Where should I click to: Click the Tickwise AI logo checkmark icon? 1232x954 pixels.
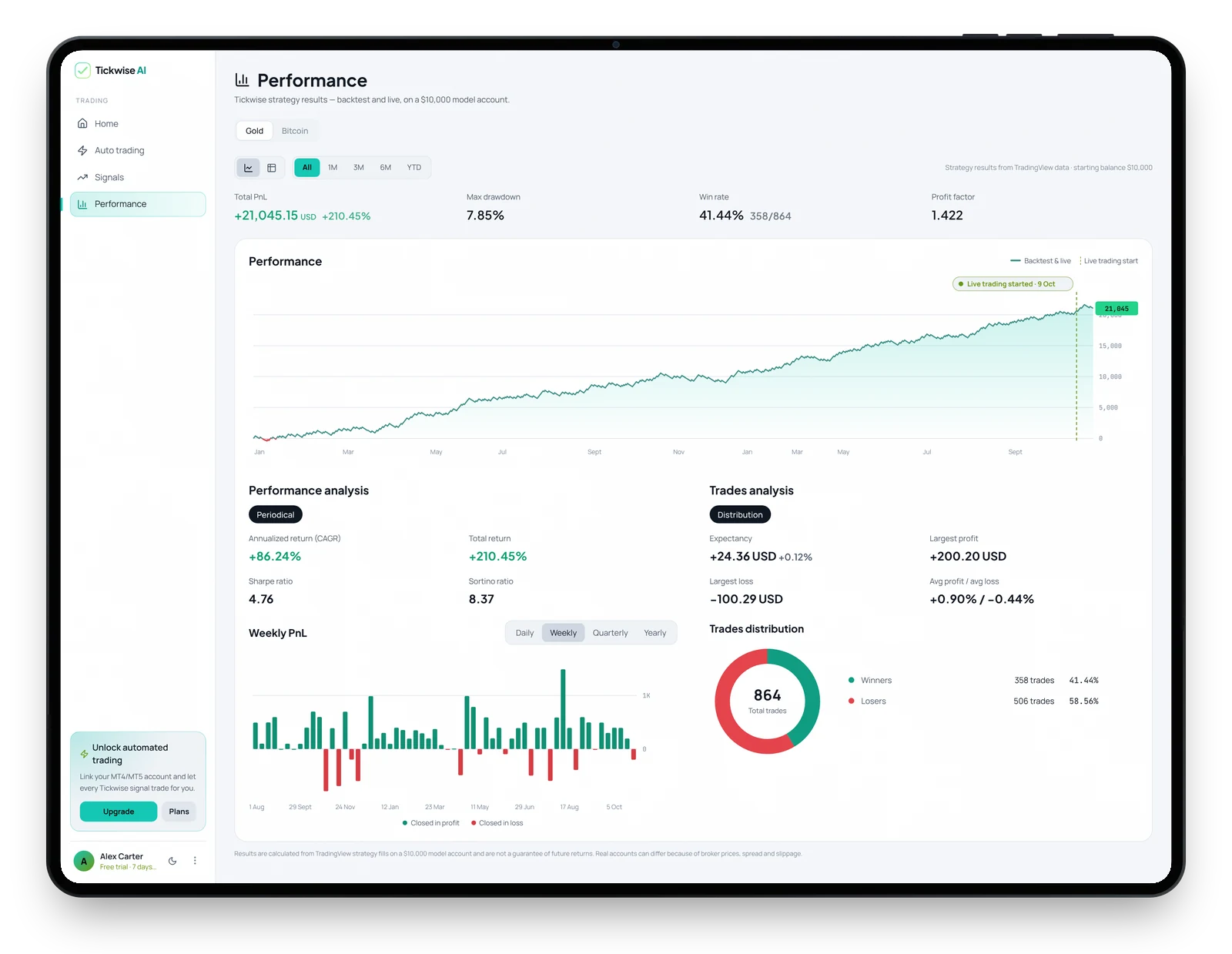[82, 70]
